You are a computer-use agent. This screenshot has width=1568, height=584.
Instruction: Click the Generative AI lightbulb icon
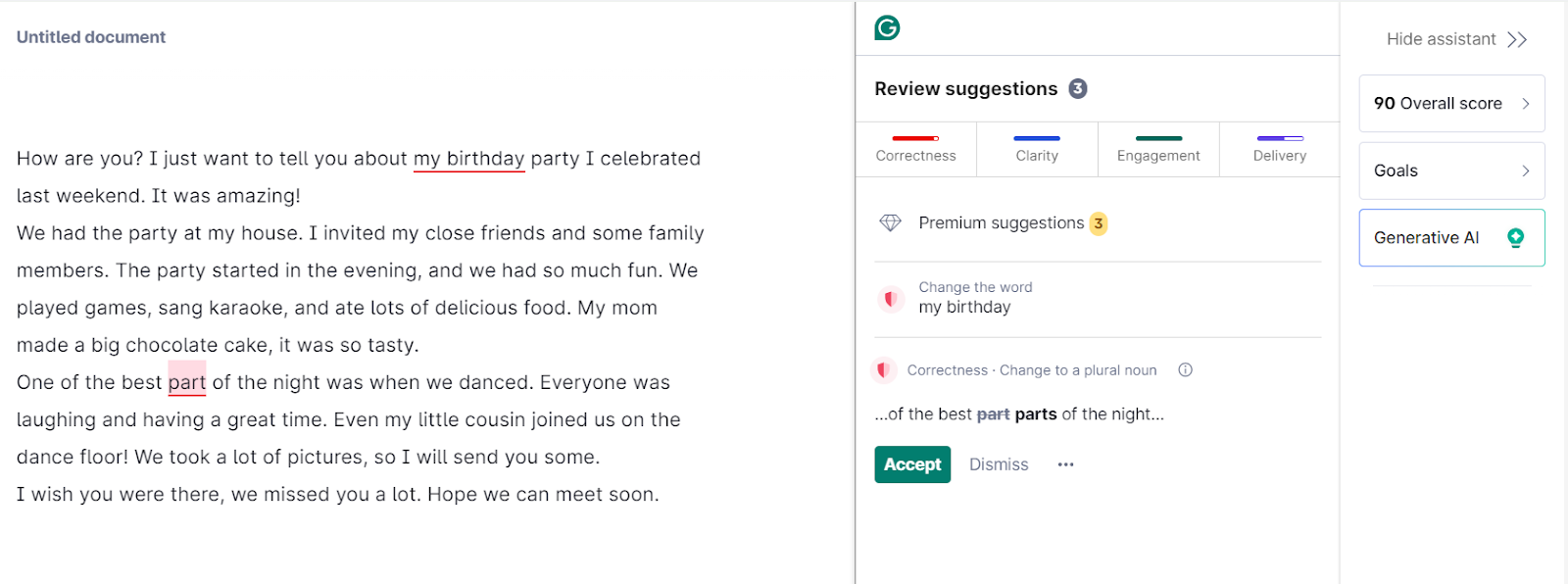[x=1515, y=237]
